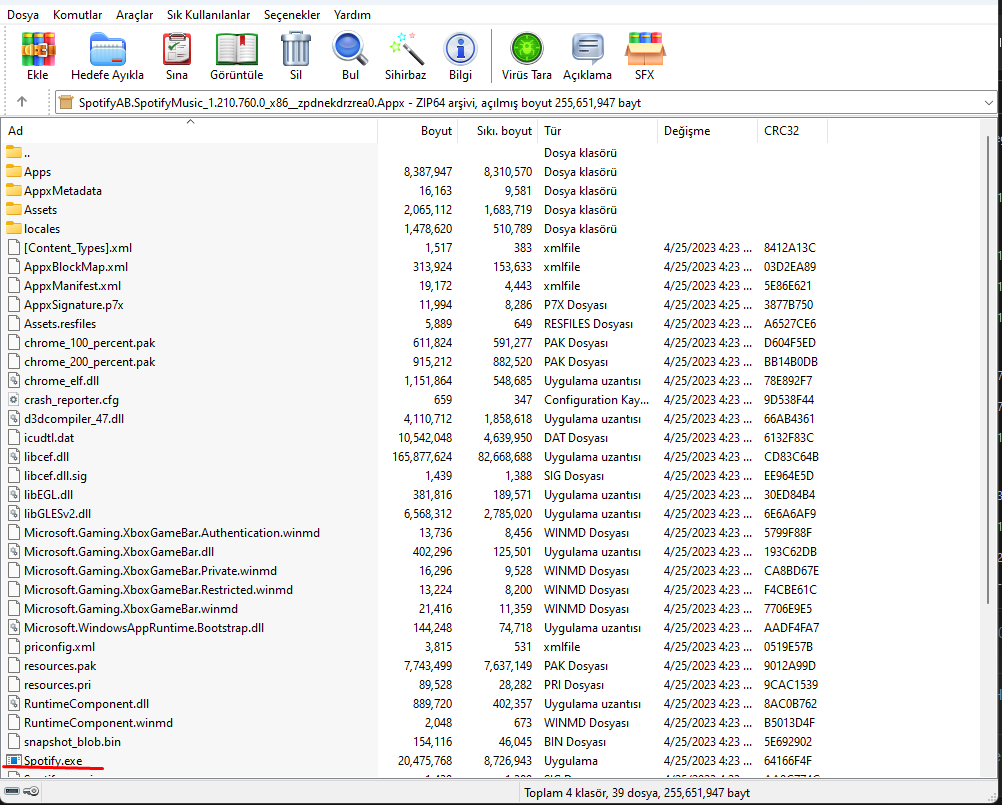Screen dimensions: 1002x805
Task: Select the snapshot_blob.bin file name
Action: click(72, 742)
